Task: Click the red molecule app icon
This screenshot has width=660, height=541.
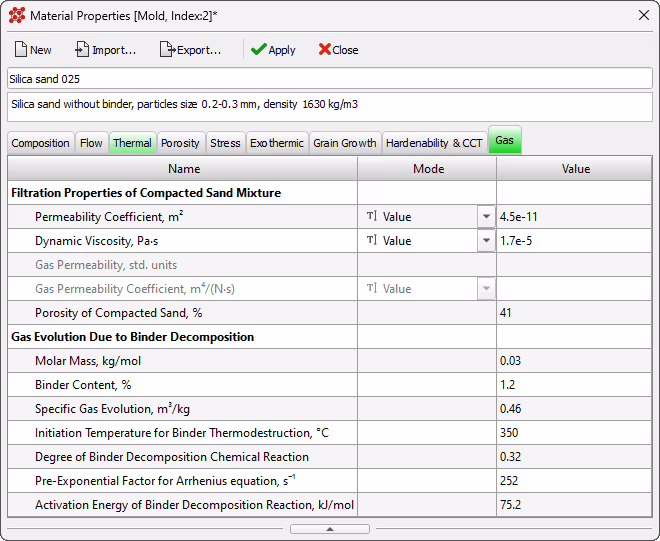Action: (x=17, y=16)
